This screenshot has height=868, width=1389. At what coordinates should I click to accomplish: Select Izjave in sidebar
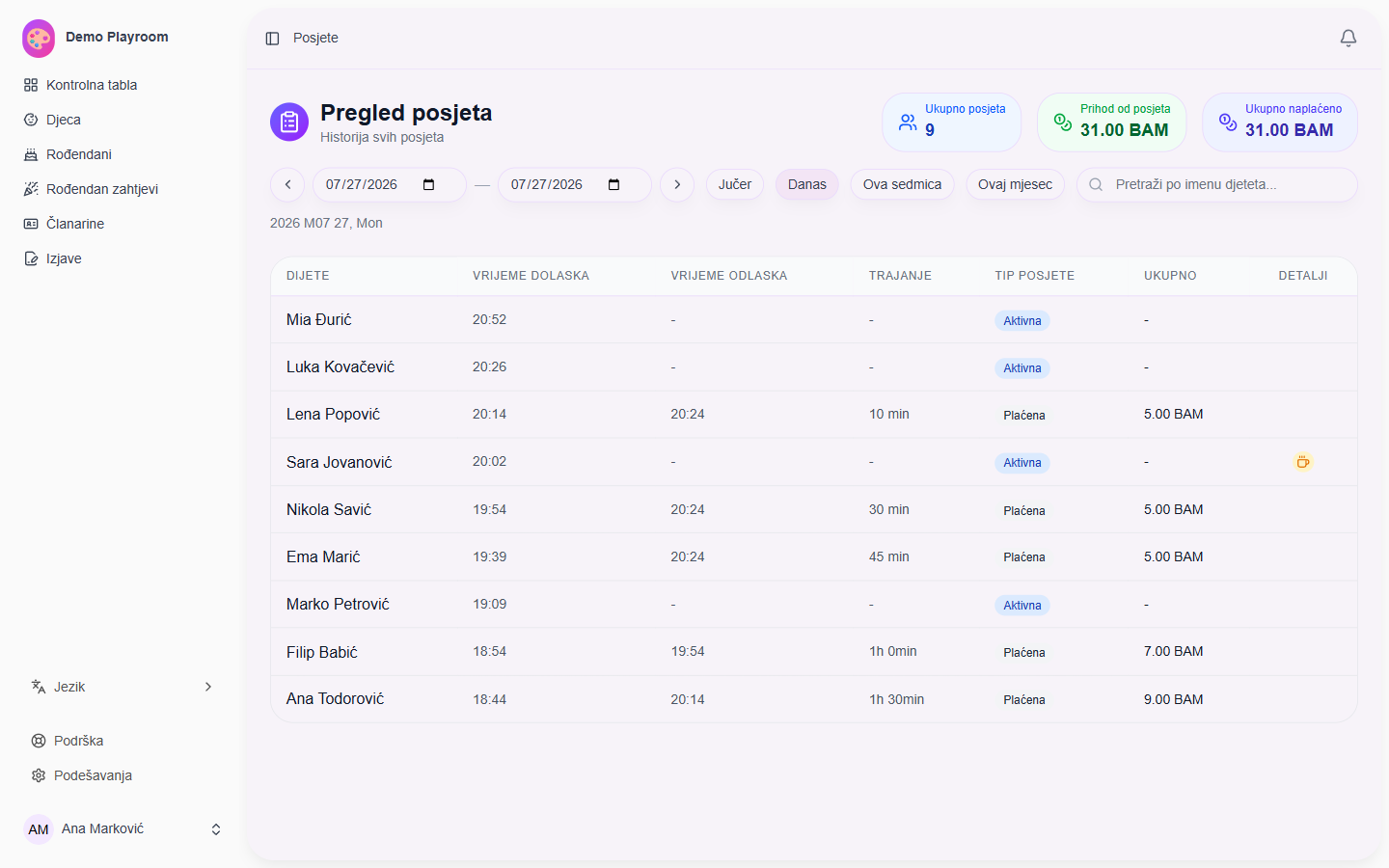tap(122, 258)
